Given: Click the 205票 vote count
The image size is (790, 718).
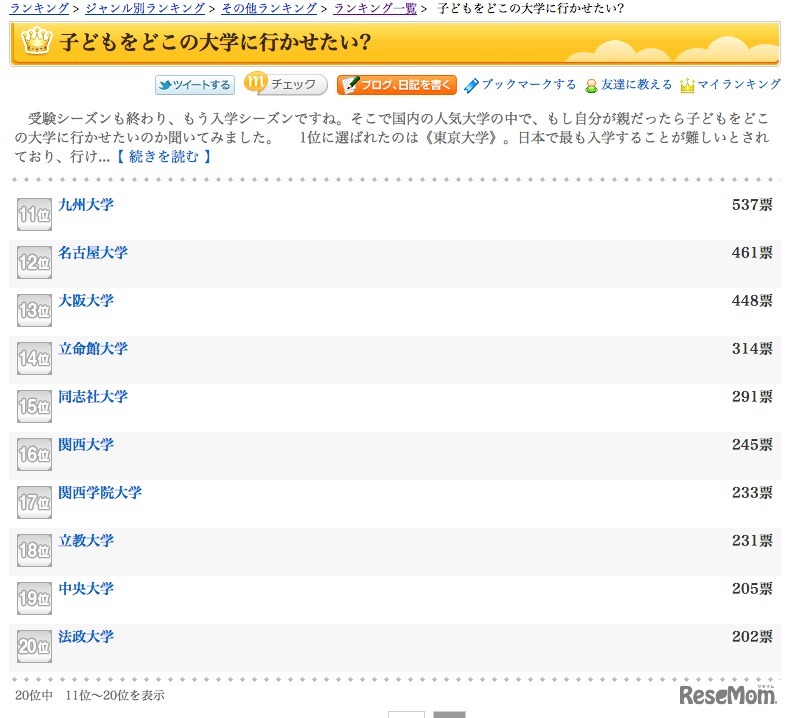Looking at the screenshot, I should [752, 589].
